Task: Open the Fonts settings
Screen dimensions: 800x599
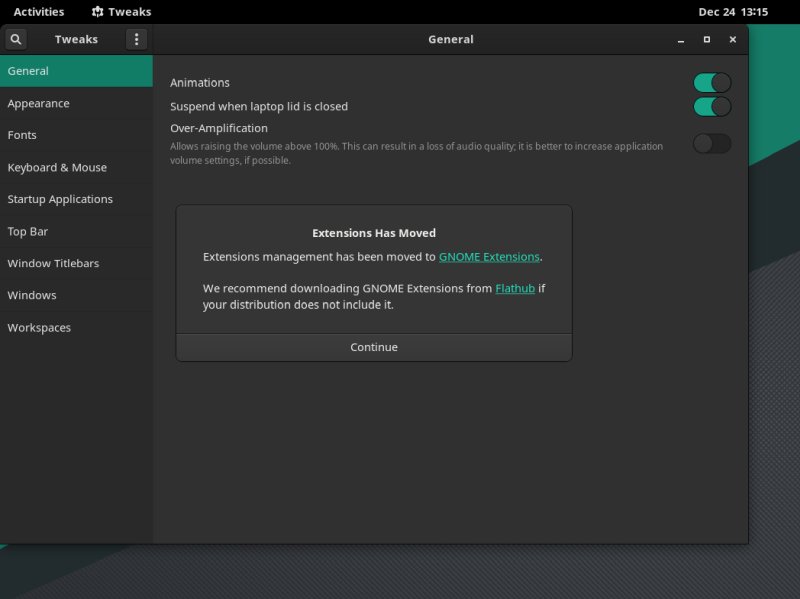Action: click(x=23, y=135)
